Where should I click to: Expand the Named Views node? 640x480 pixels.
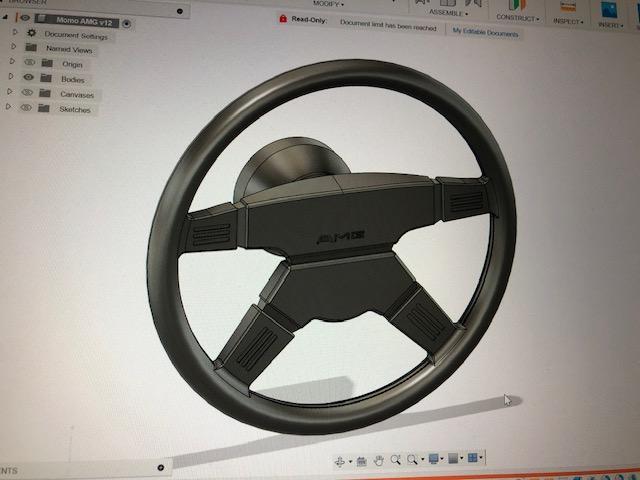coord(13,47)
